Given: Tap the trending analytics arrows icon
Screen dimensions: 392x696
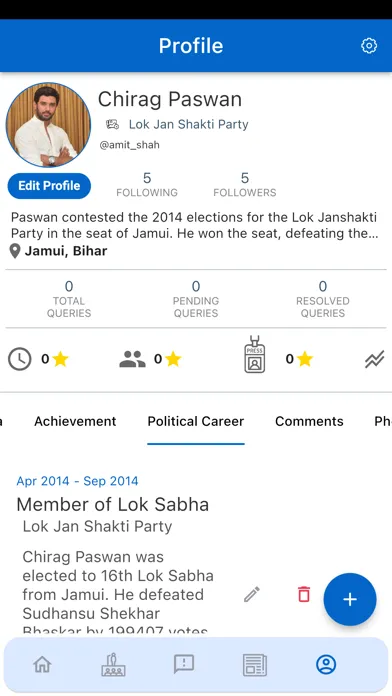Looking at the screenshot, I should point(375,359).
